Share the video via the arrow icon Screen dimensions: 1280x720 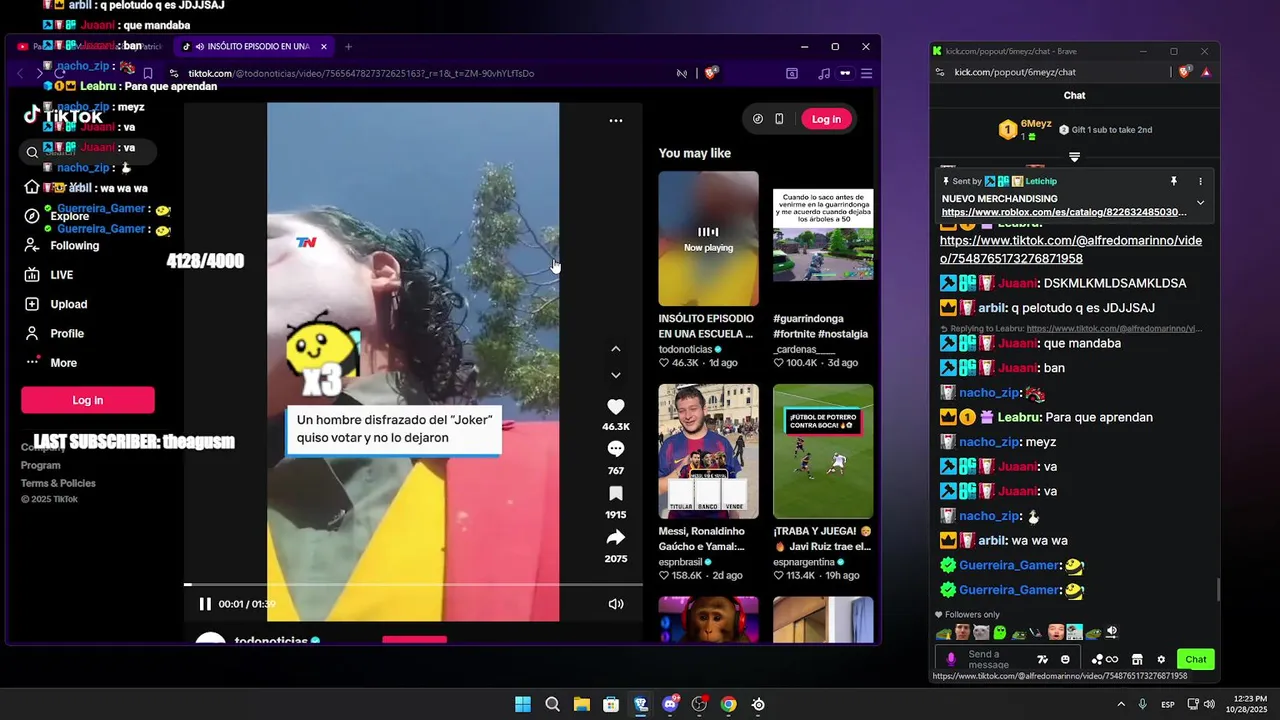click(x=616, y=537)
